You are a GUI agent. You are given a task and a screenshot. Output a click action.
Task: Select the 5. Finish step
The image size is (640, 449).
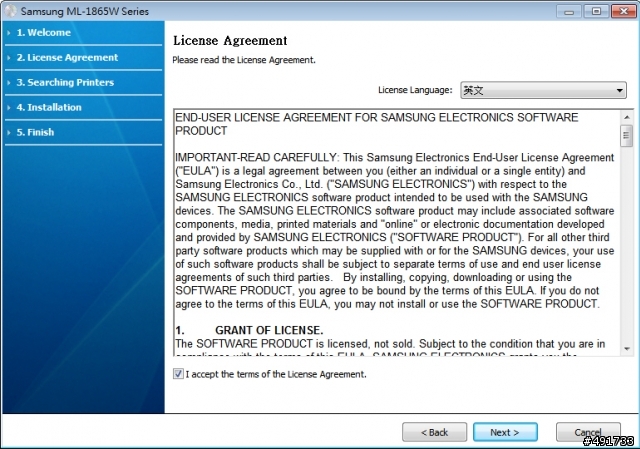coord(35,132)
